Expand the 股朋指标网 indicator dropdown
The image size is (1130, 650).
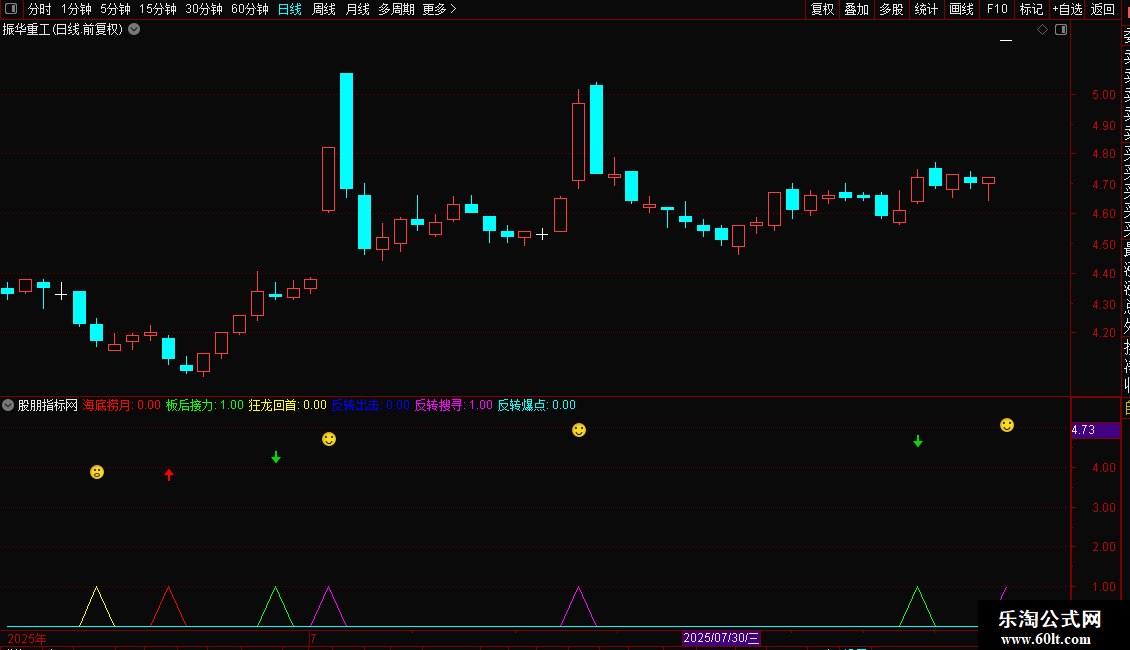8,405
